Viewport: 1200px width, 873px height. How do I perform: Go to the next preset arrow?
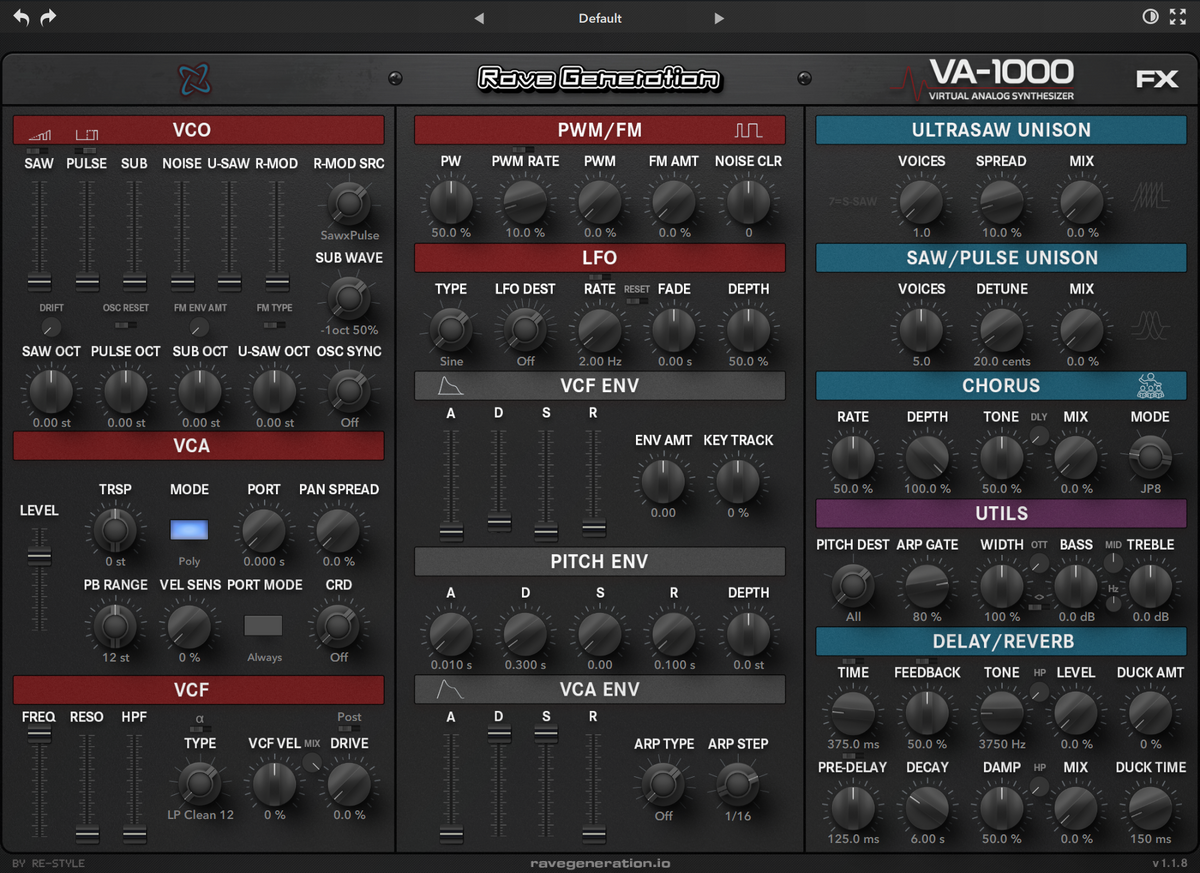point(719,18)
